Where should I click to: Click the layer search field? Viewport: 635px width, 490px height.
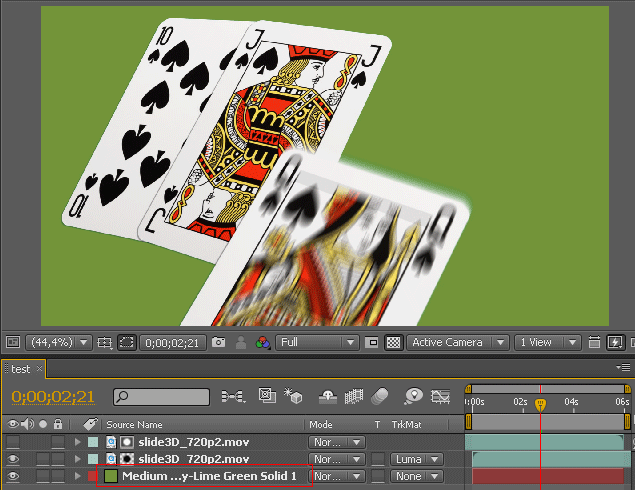coord(162,397)
